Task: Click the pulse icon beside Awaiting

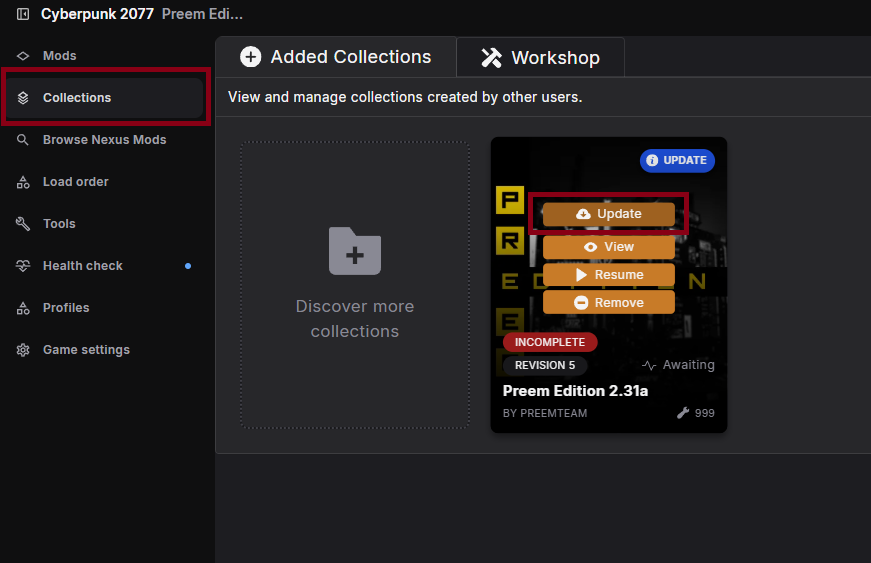Action: pos(649,365)
